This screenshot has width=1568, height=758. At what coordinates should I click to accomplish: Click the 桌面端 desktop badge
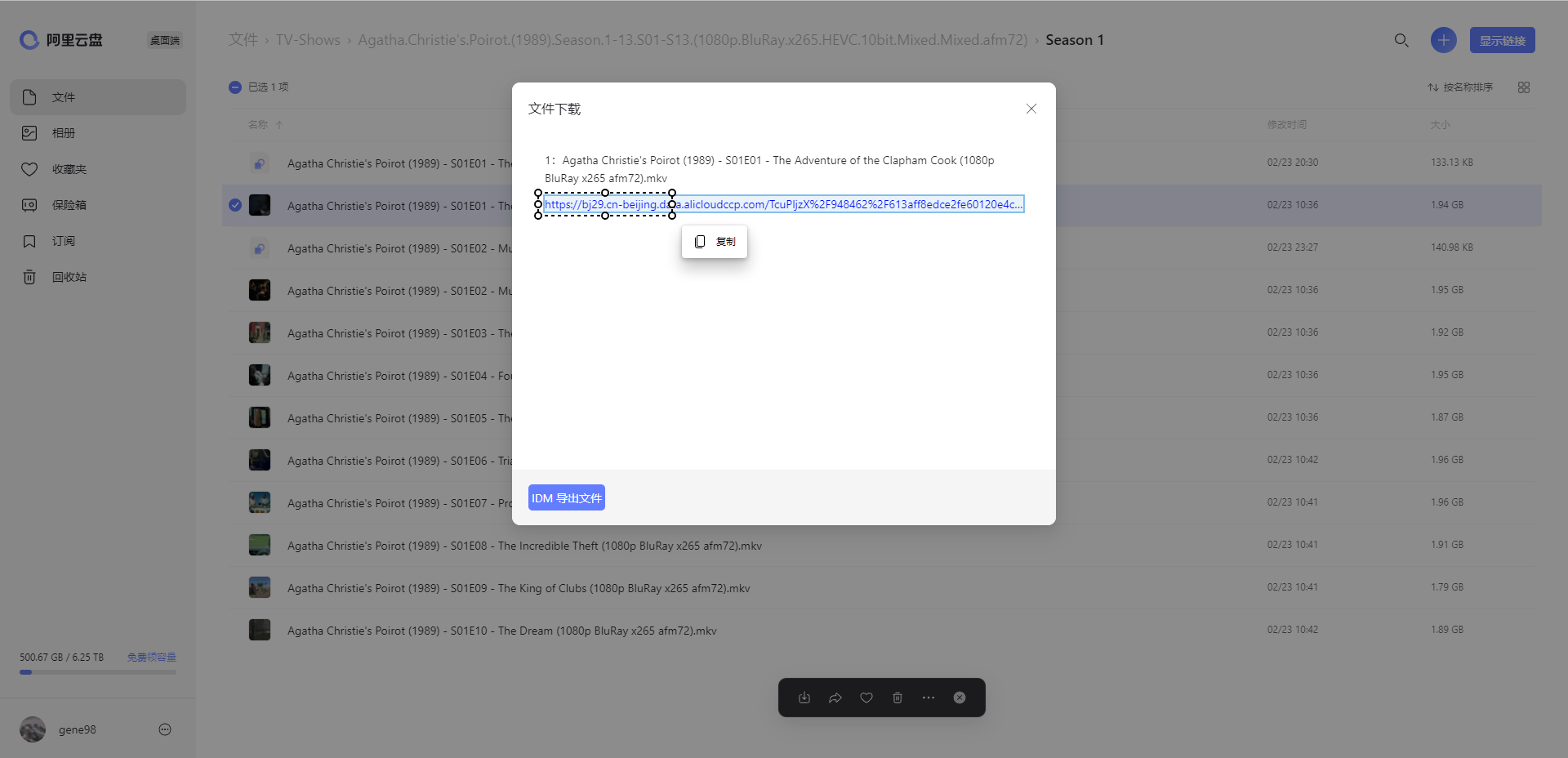coord(165,40)
